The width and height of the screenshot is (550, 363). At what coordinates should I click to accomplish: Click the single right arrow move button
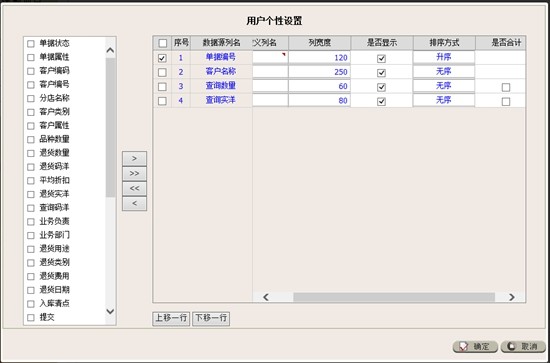point(134,159)
